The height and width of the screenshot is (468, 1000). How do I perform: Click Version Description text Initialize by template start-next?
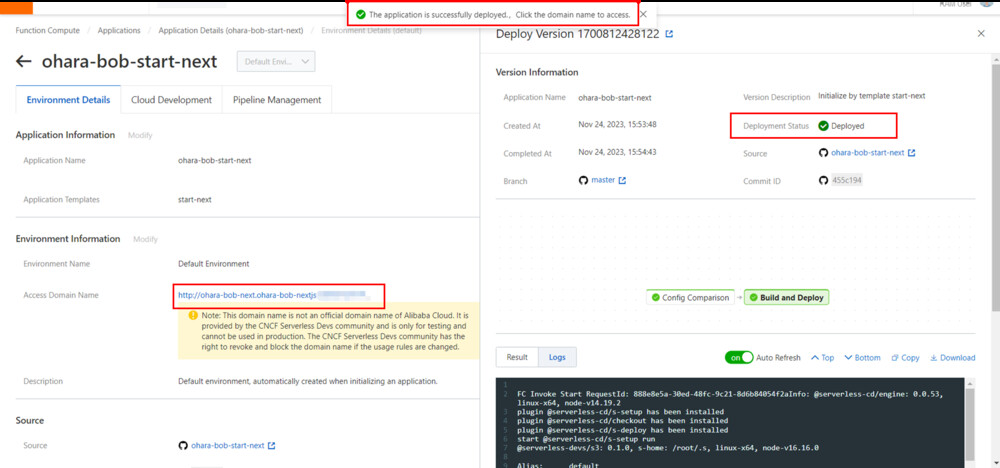pos(872,96)
